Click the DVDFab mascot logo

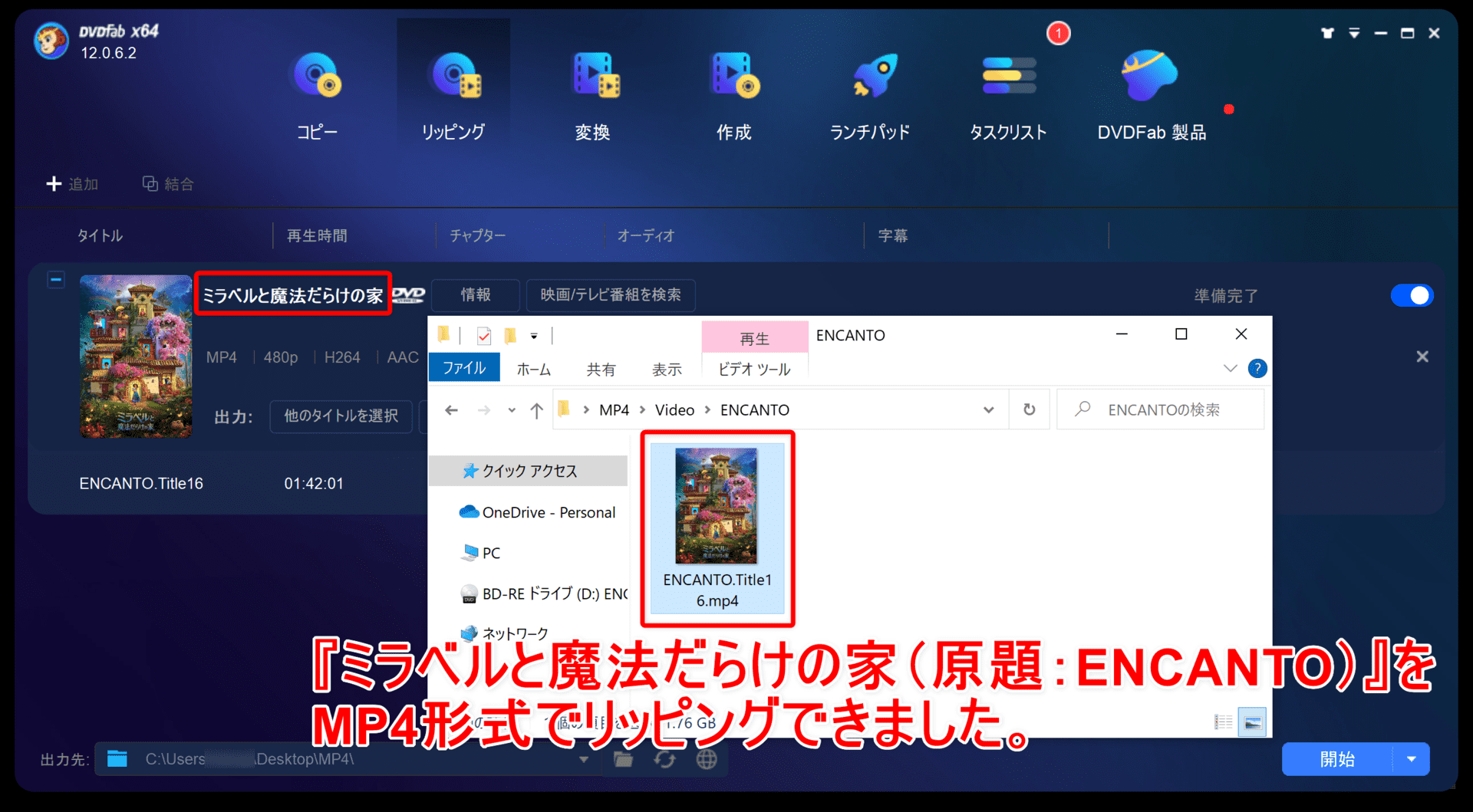[x=52, y=41]
